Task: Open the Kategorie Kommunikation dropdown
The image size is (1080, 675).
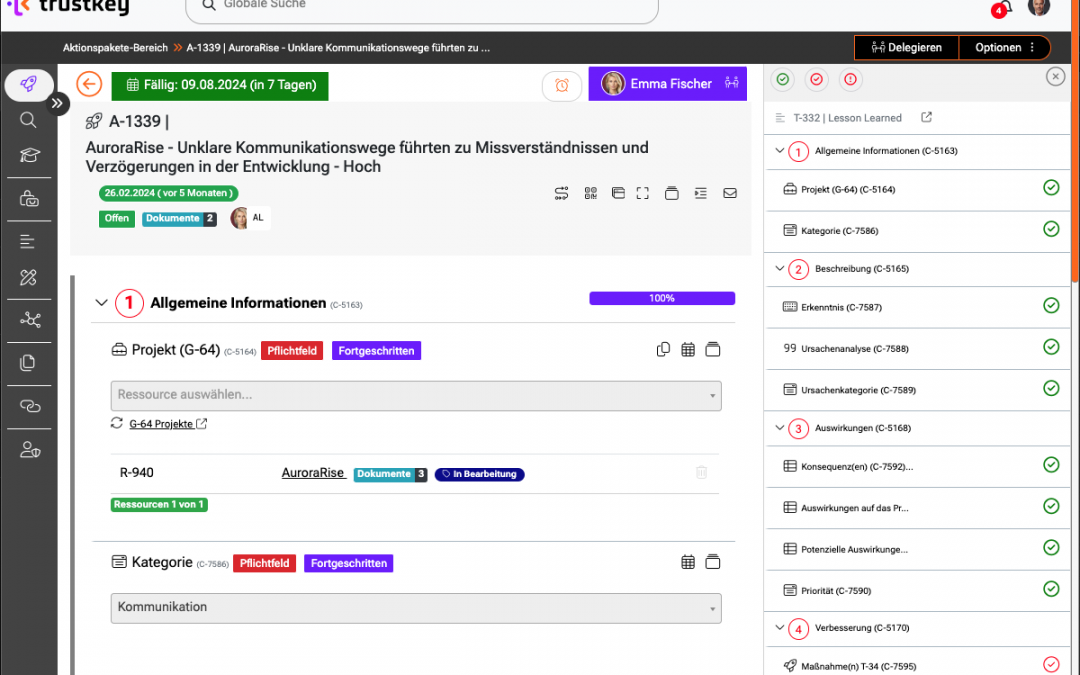Action: [415, 608]
